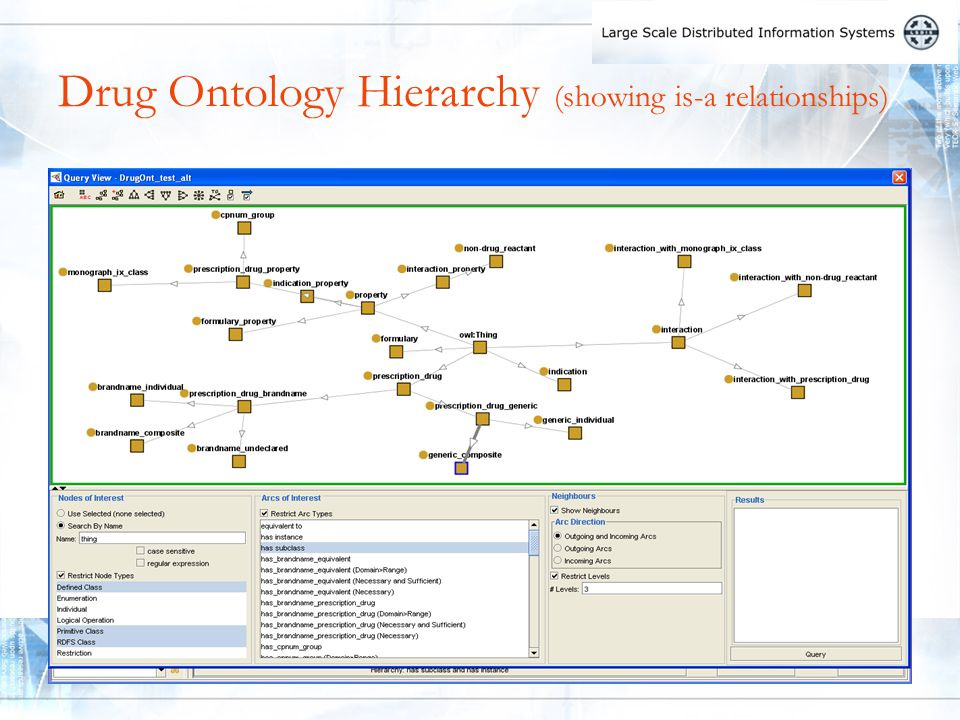
Task: Enable the regular expression checkbox
Action: [x=140, y=563]
